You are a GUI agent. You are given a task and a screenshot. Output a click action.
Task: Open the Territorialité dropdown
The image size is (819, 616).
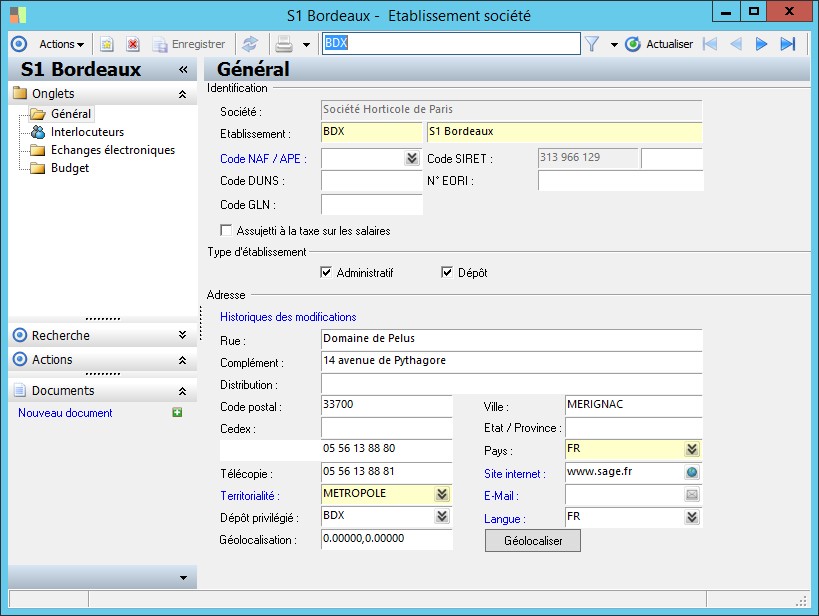(441, 494)
